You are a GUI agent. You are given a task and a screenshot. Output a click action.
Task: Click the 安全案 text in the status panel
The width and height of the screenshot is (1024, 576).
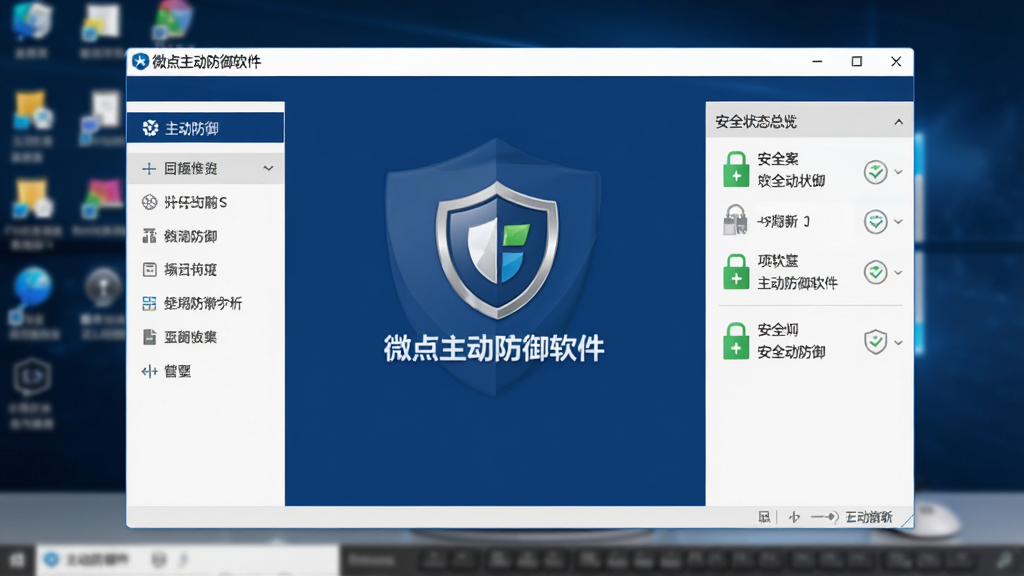(x=778, y=159)
